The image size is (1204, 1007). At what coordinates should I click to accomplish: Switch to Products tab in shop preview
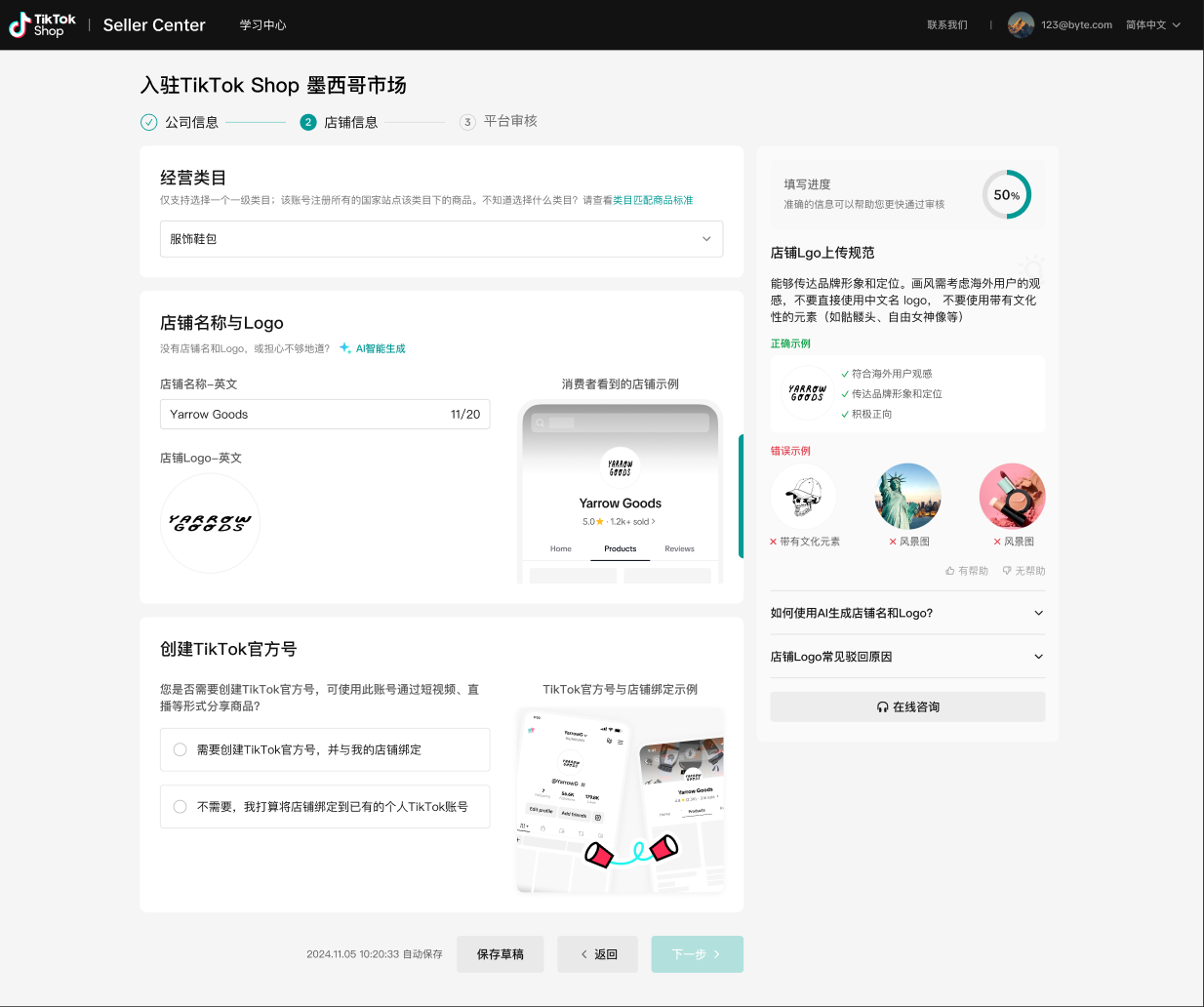click(x=621, y=549)
